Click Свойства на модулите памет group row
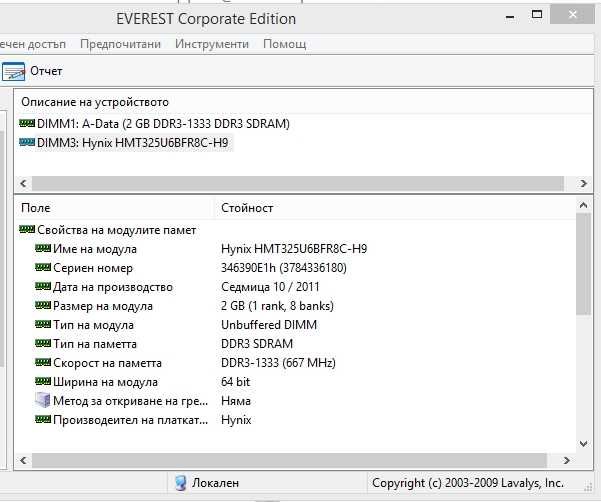The image size is (601, 502). pyautogui.click(x=108, y=230)
